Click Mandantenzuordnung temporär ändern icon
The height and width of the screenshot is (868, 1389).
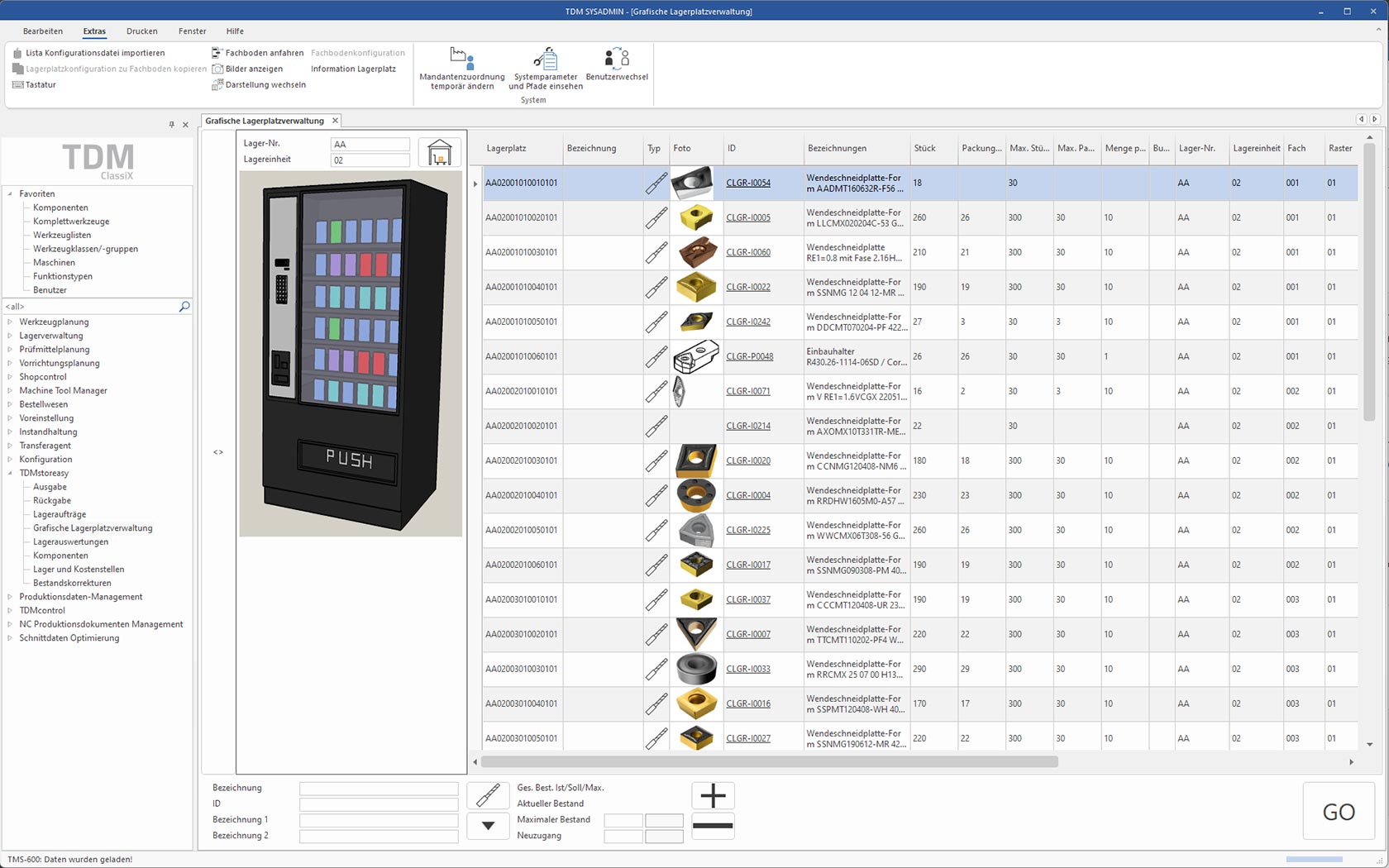click(x=461, y=58)
